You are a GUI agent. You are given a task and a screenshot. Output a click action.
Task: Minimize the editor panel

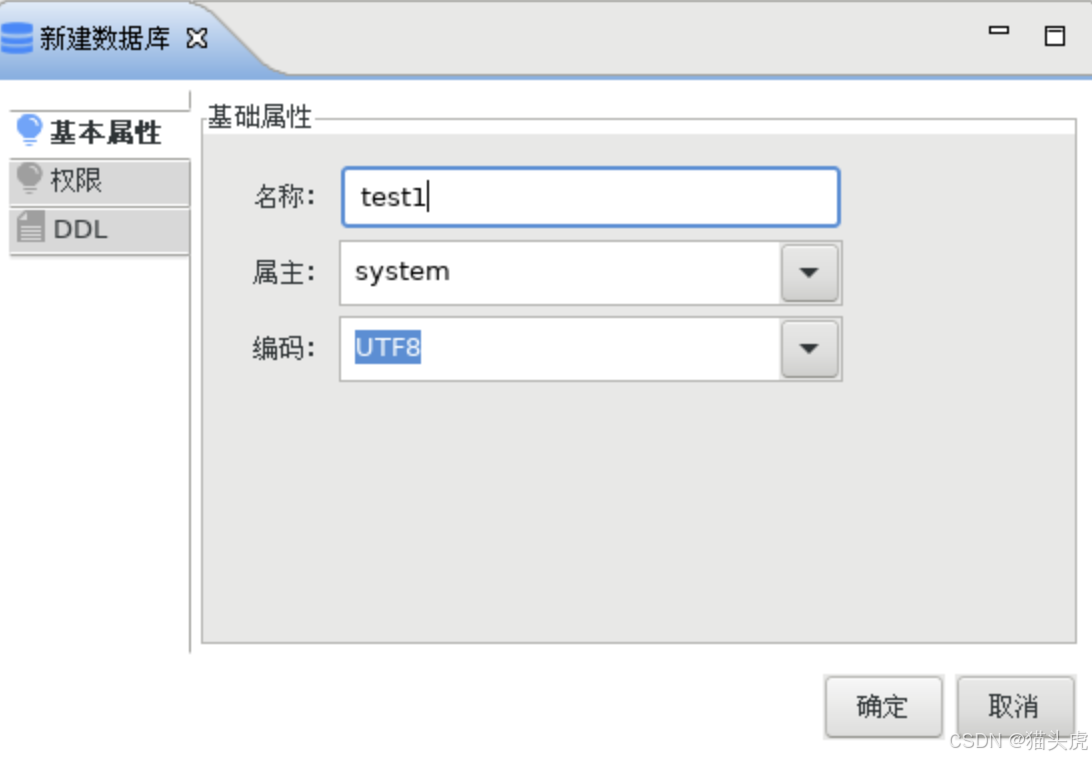click(x=999, y=30)
